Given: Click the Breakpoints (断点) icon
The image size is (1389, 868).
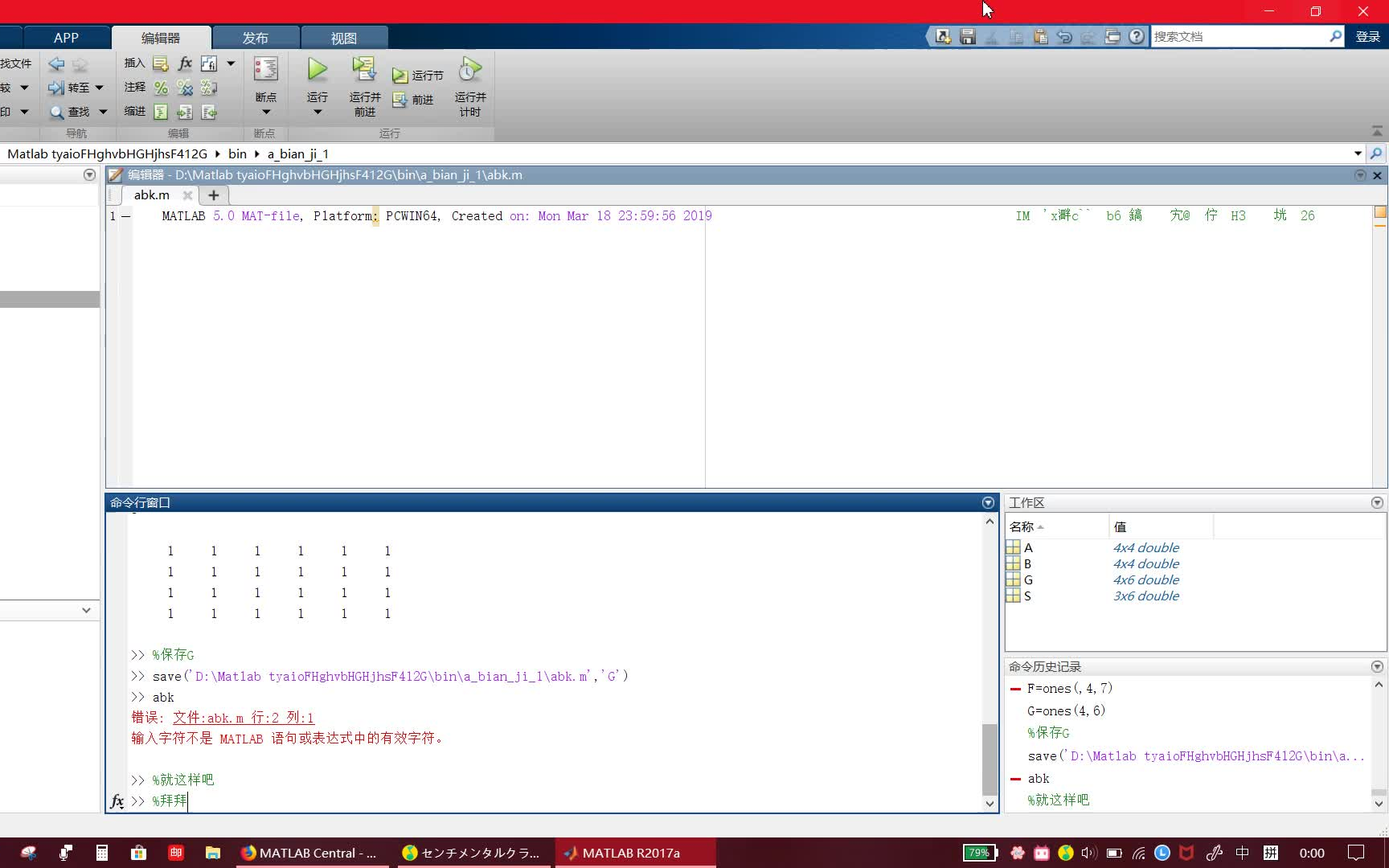Looking at the screenshot, I should click(266, 69).
